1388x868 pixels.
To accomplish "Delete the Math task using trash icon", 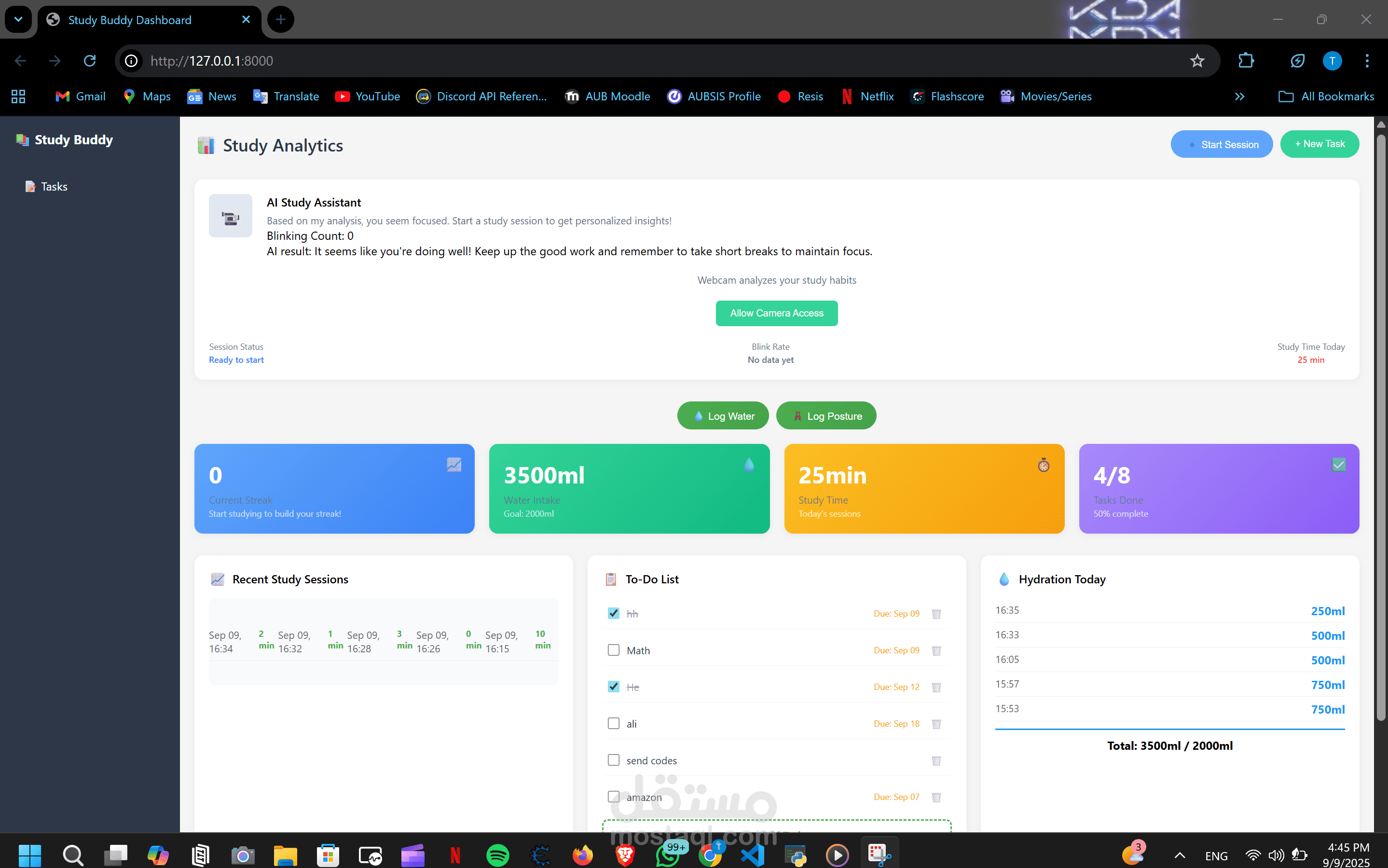I will [936, 650].
